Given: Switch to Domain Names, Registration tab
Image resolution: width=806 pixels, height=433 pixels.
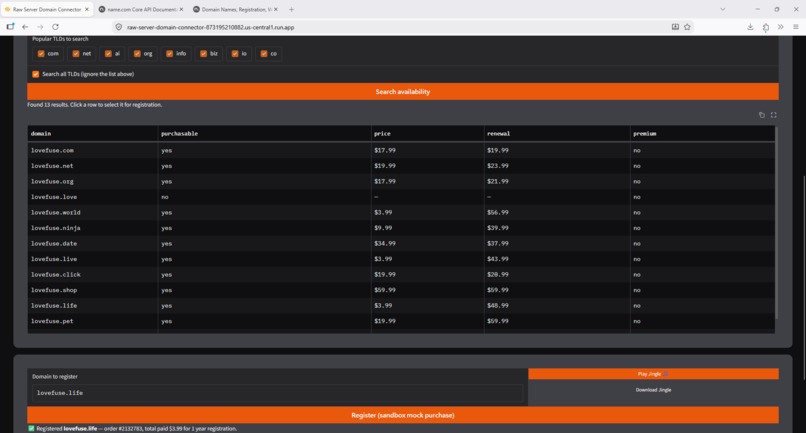Looking at the screenshot, I should tap(235, 9).
